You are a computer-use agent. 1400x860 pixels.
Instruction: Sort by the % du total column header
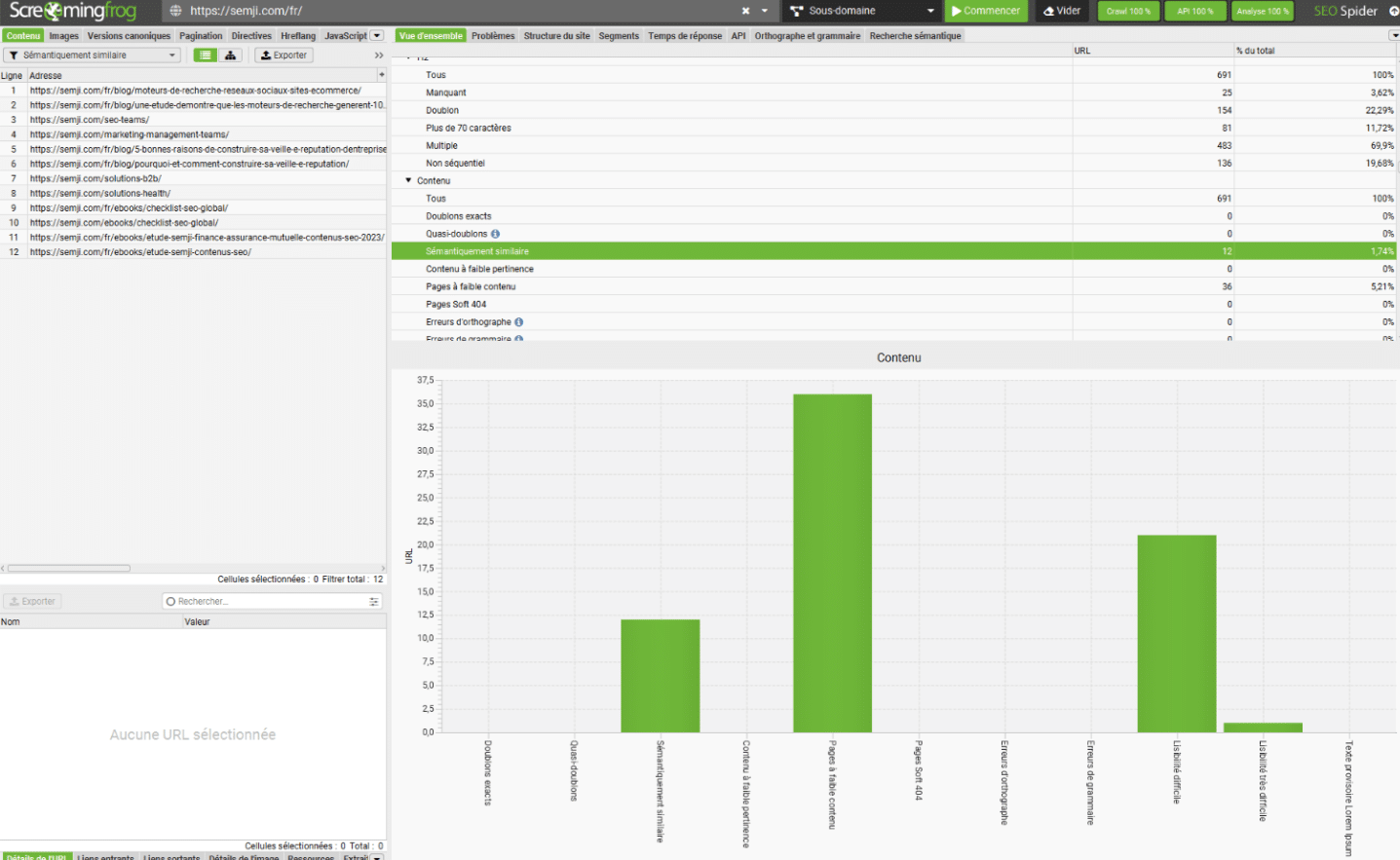coord(1315,51)
